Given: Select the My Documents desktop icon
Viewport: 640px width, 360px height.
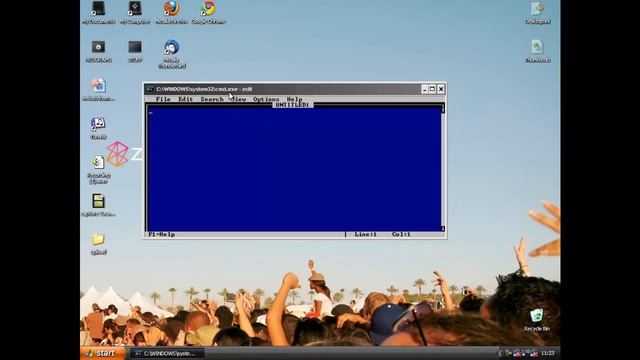Looking at the screenshot, I should point(98,13).
